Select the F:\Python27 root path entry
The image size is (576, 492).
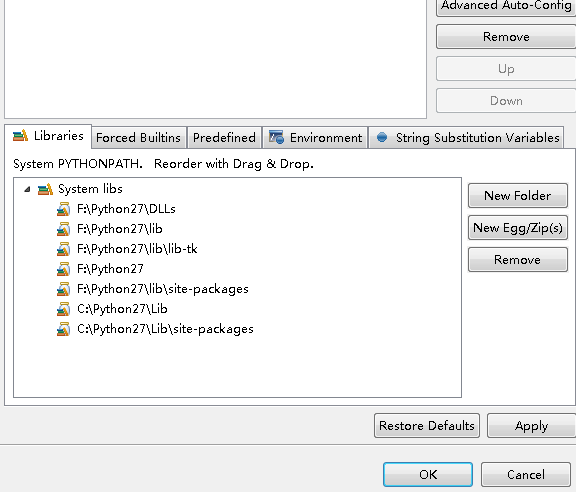pos(110,269)
